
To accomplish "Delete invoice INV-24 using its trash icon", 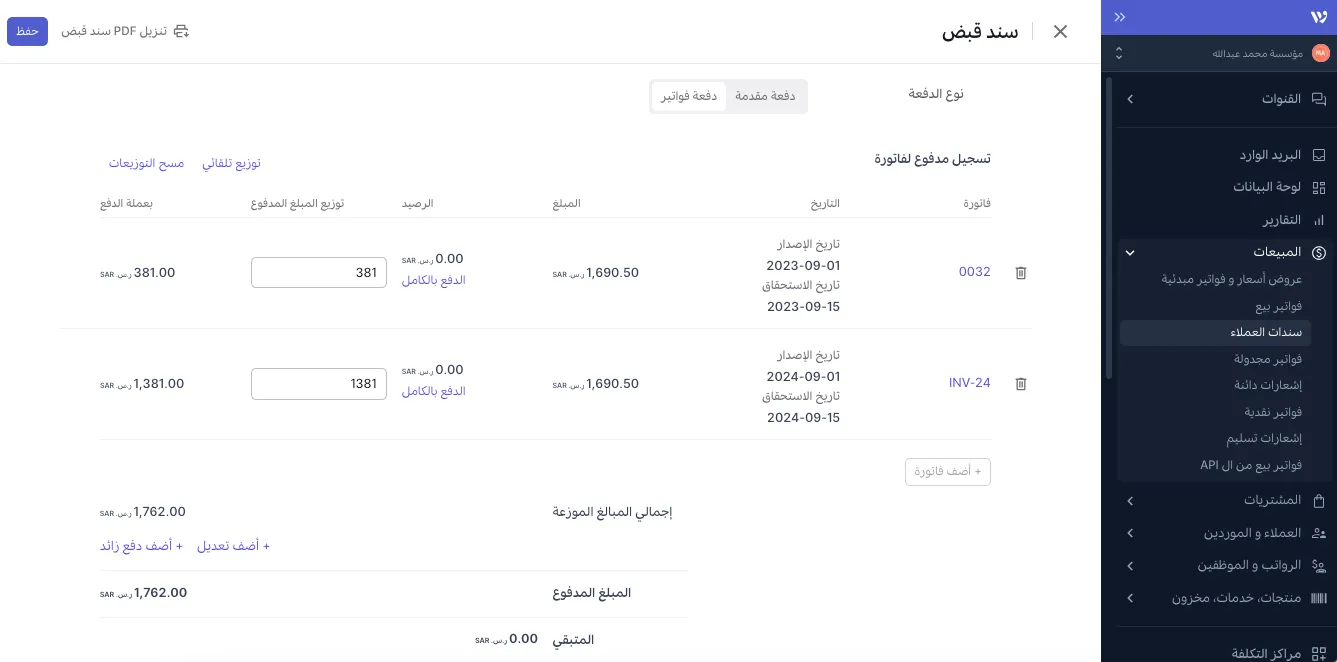I will [1020, 383].
